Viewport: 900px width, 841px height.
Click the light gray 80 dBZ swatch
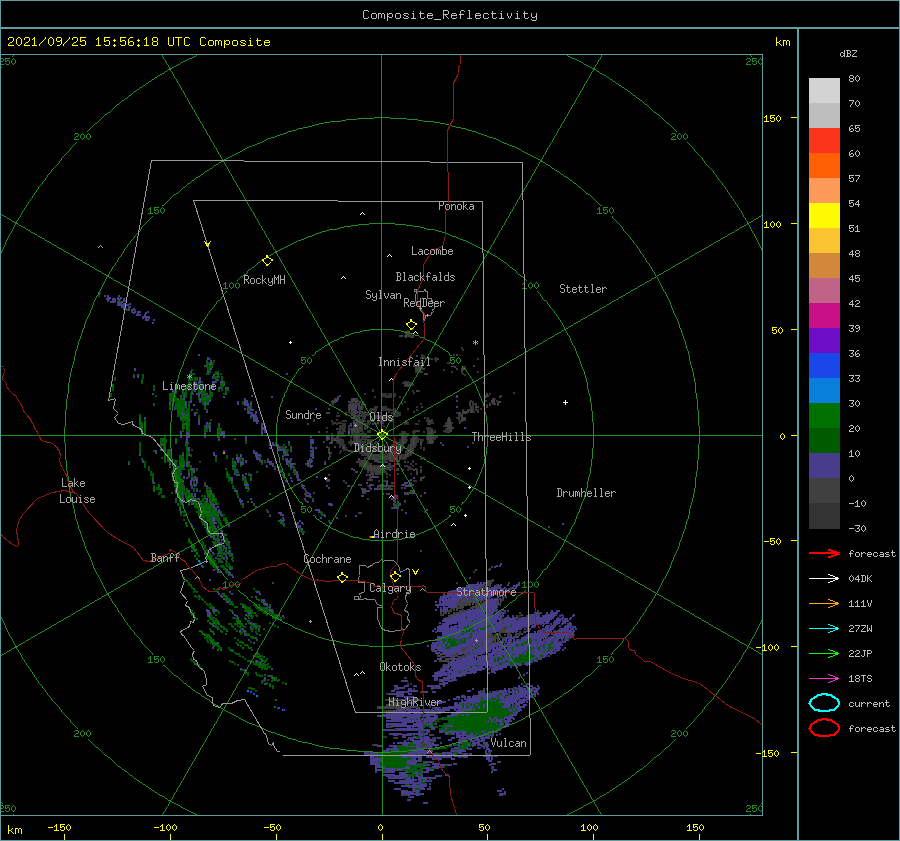tap(824, 90)
